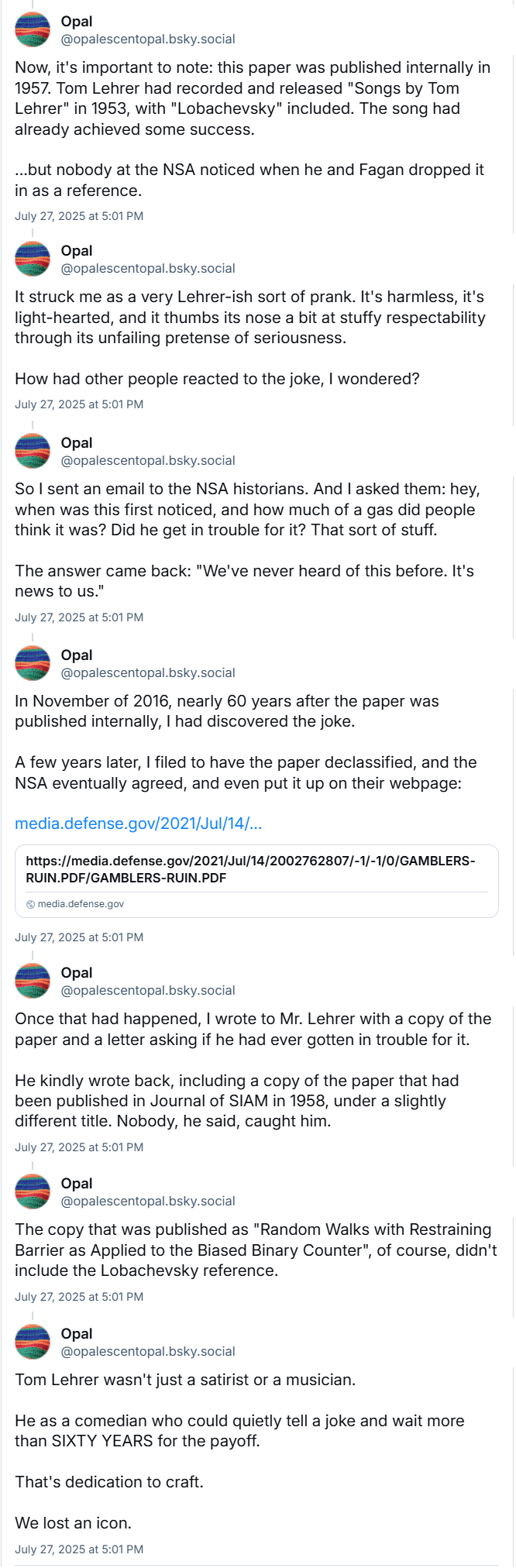Open the media.defense.gov/2021/Jul/14/... blue link
Viewport: 516px width, 1568px height.
pyautogui.click(x=139, y=823)
